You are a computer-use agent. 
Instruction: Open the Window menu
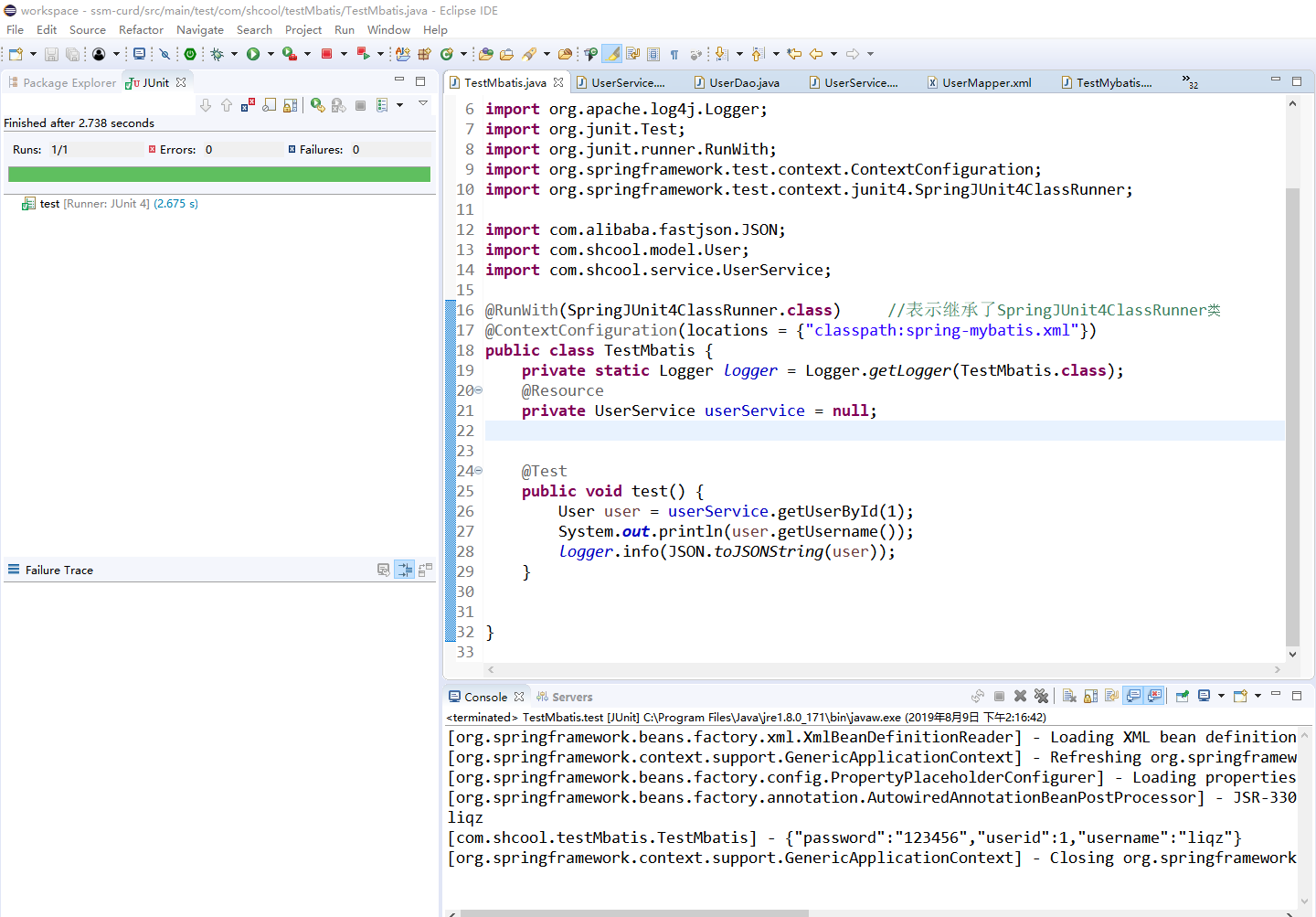tap(388, 30)
